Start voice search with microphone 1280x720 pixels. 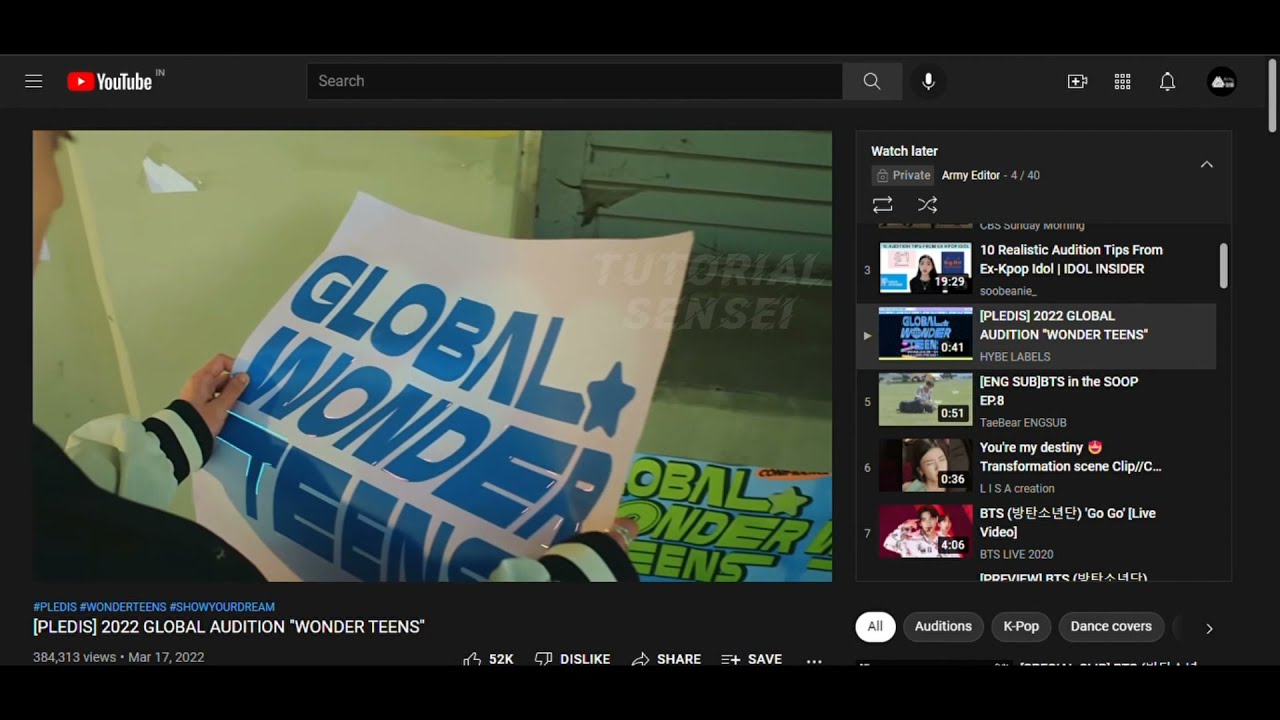[x=928, y=81]
